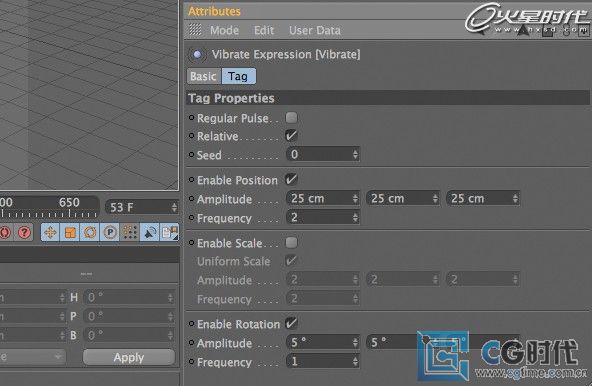Click the 53 F frame stepper arrows
Image resolution: width=592 pixels, height=386 pixels.
click(174, 207)
